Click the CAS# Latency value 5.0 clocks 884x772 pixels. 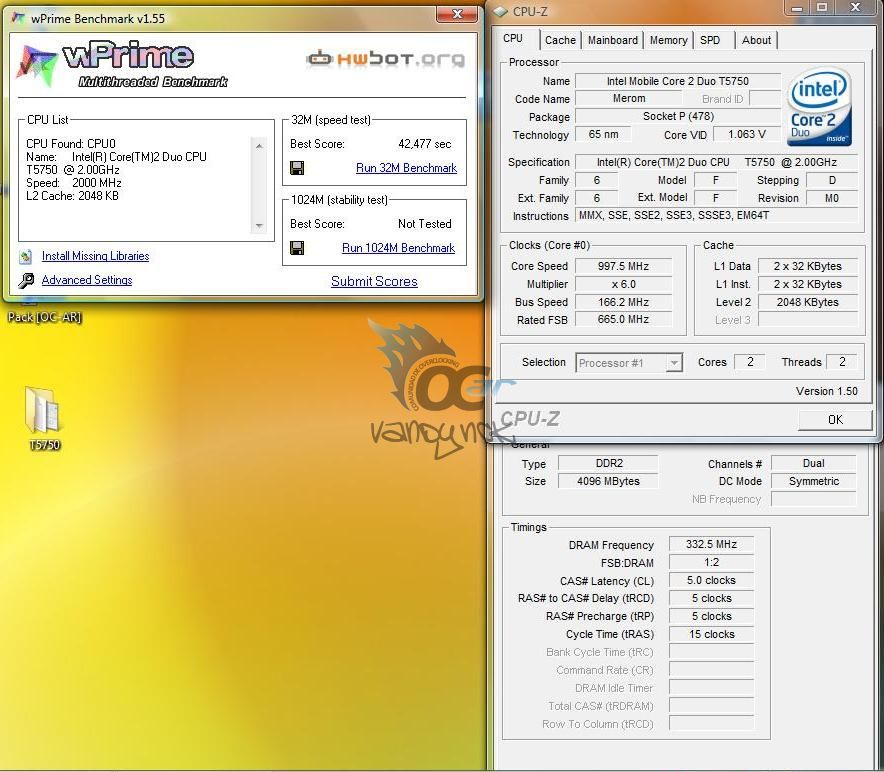[711, 581]
